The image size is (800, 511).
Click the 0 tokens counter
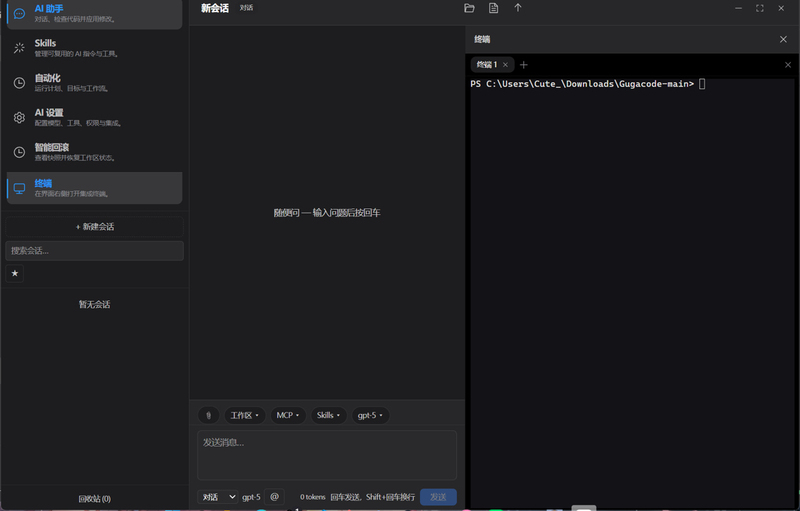(x=313, y=497)
